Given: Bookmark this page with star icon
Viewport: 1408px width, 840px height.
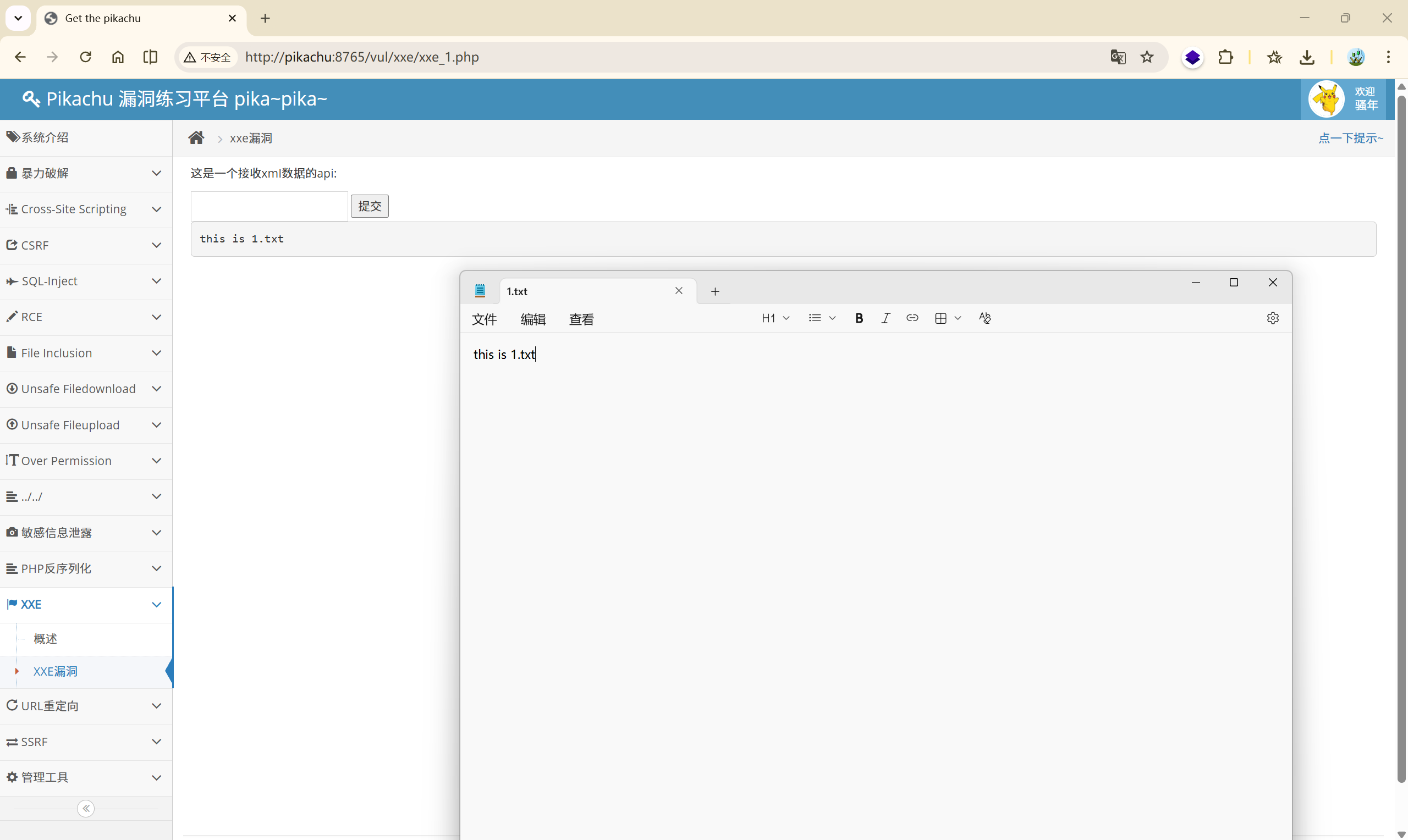Looking at the screenshot, I should coord(1147,57).
